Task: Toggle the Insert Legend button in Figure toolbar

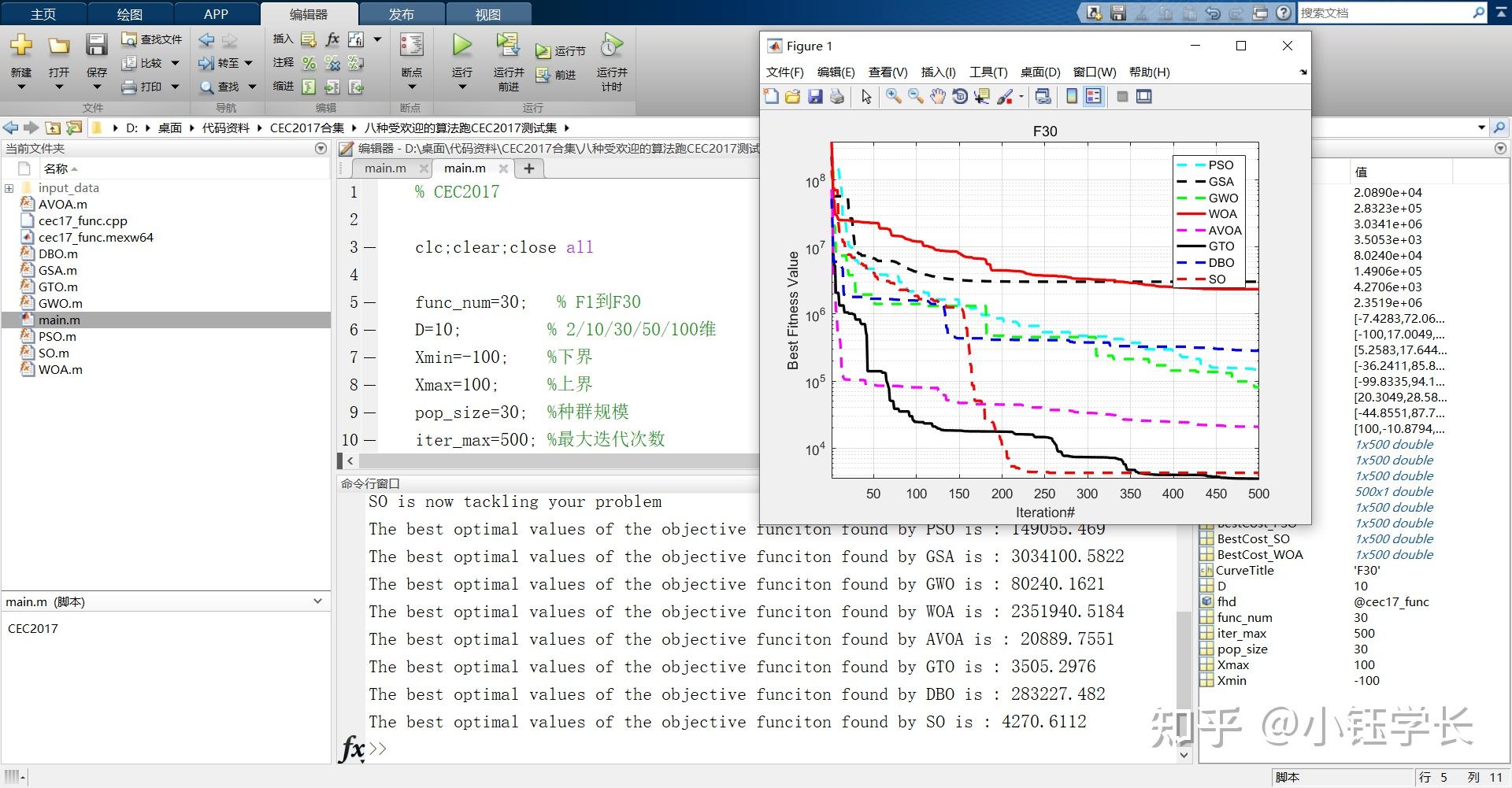Action: coord(1093,96)
